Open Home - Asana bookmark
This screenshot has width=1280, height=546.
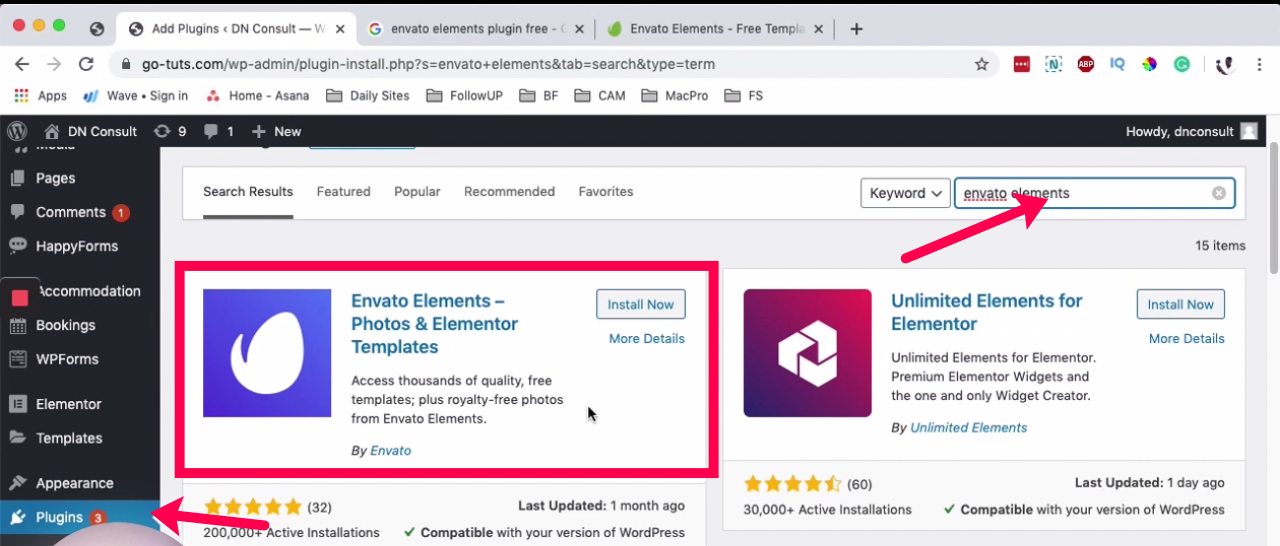point(257,96)
